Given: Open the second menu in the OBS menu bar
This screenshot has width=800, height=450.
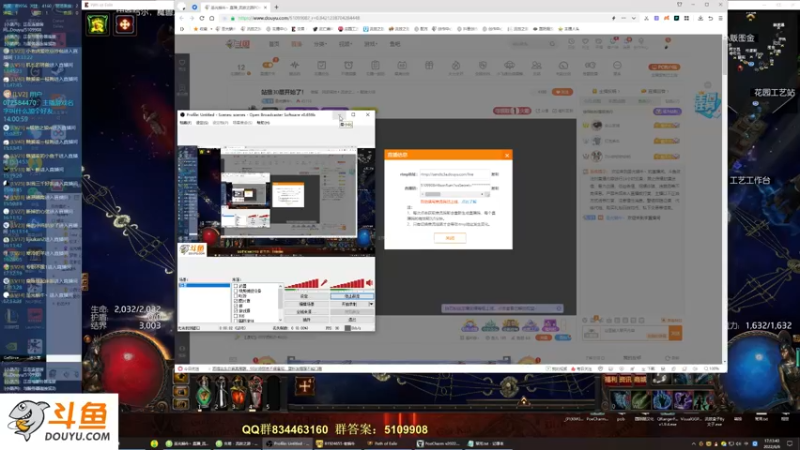Looking at the screenshot, I should (x=203, y=123).
